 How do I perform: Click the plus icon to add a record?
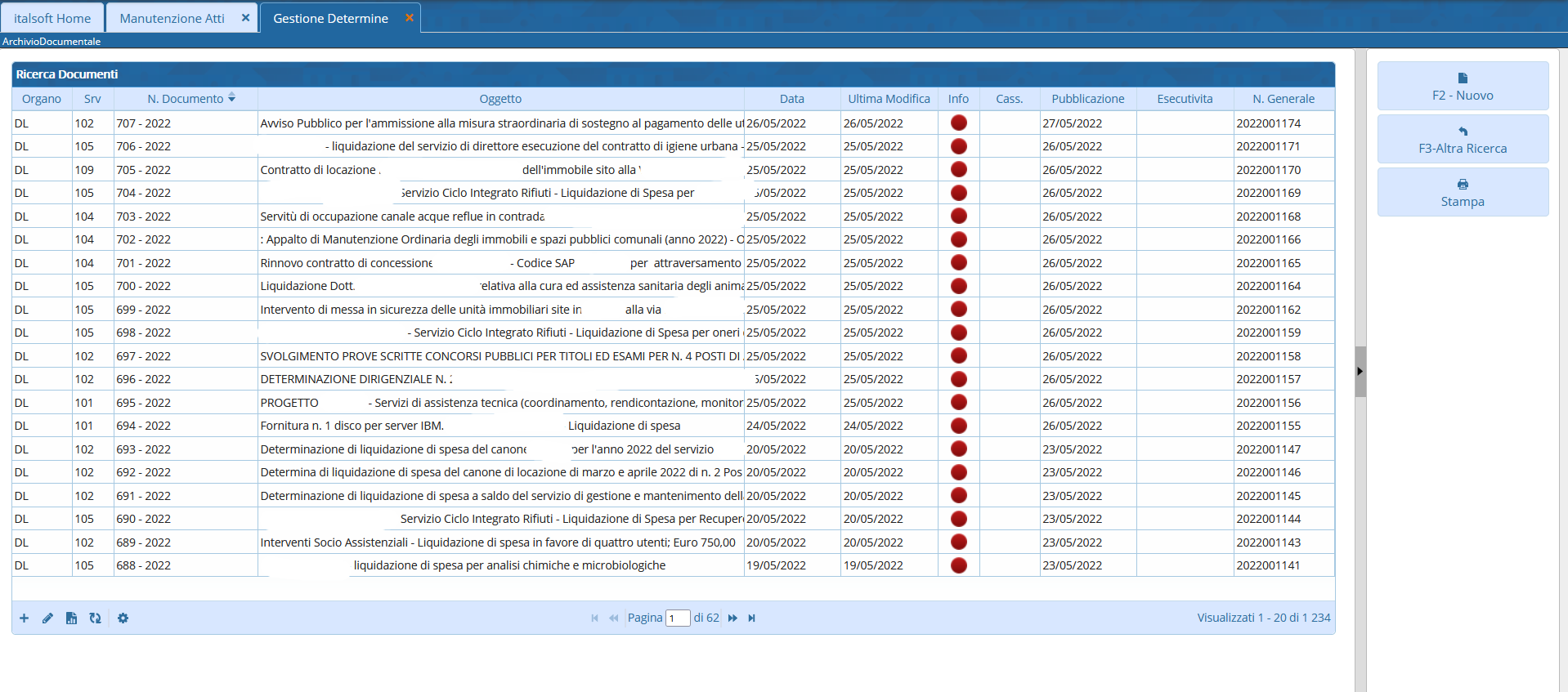pyautogui.click(x=24, y=618)
